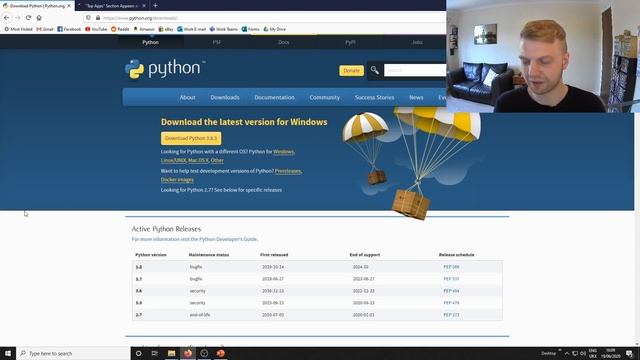View site security padlock info
The image size is (640, 360).
click(x=98, y=18)
